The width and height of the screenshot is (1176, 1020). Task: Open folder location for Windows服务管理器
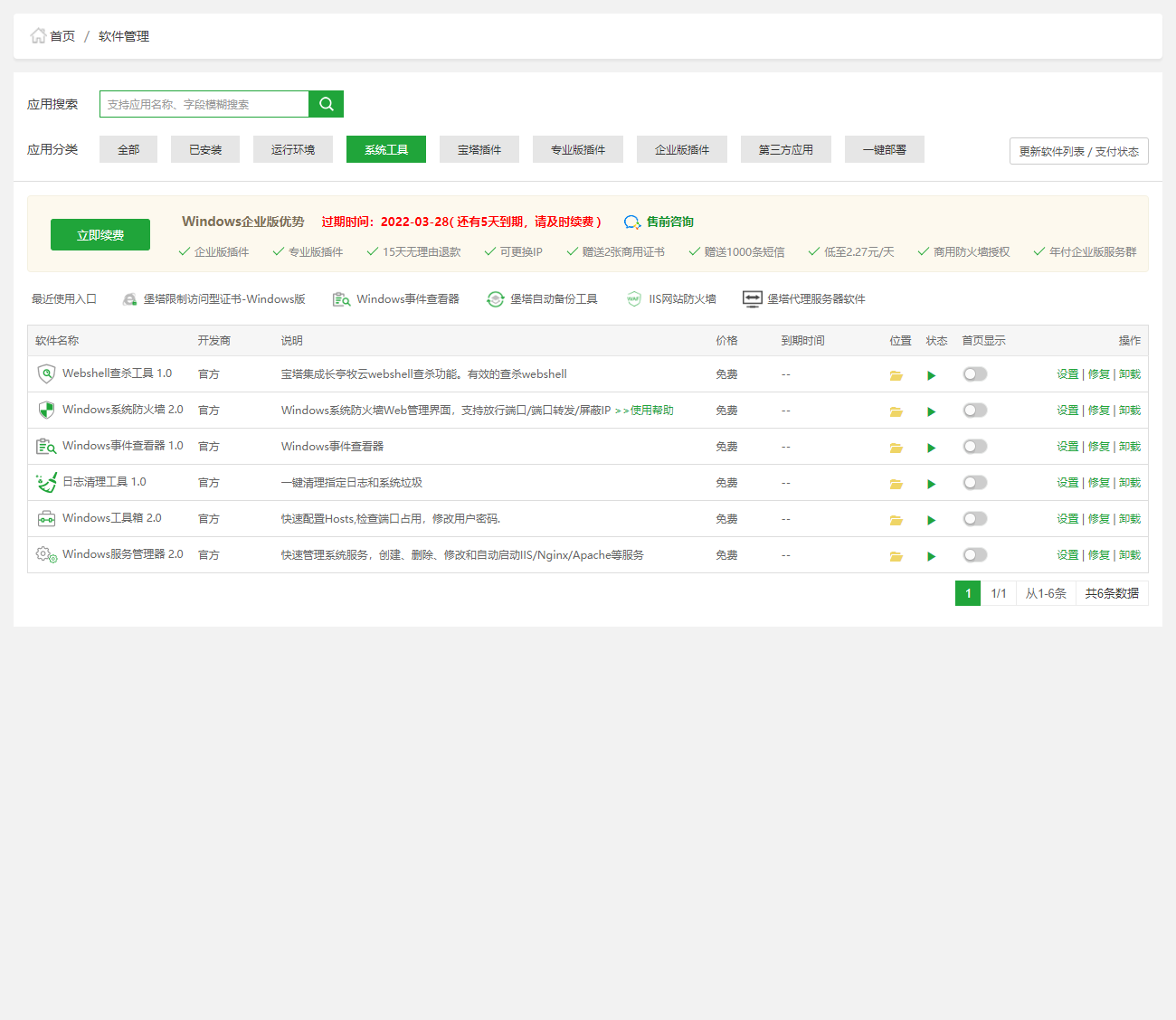click(x=896, y=556)
